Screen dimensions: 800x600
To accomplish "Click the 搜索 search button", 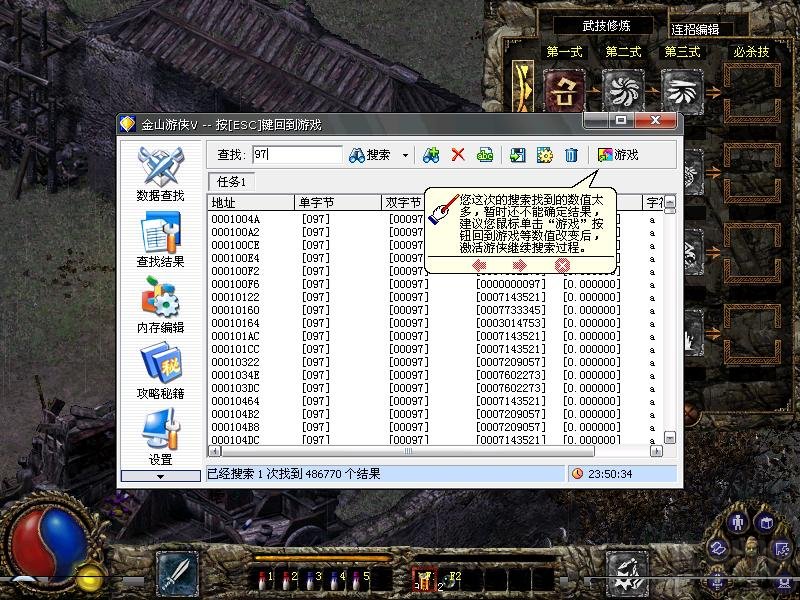I will [x=372, y=156].
